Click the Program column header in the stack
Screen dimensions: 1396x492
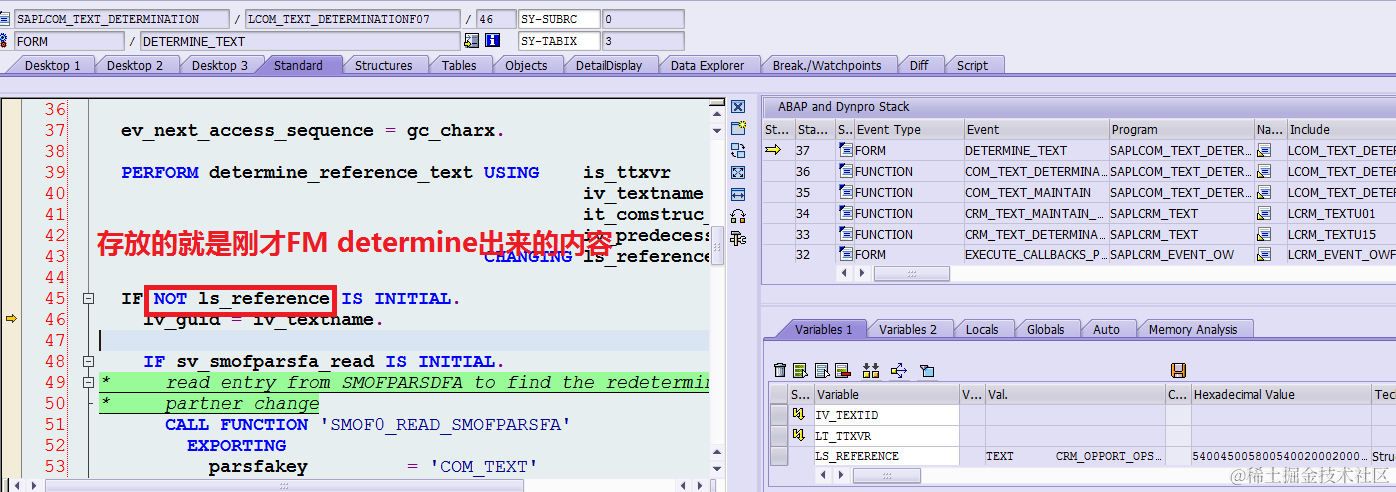click(1181, 129)
